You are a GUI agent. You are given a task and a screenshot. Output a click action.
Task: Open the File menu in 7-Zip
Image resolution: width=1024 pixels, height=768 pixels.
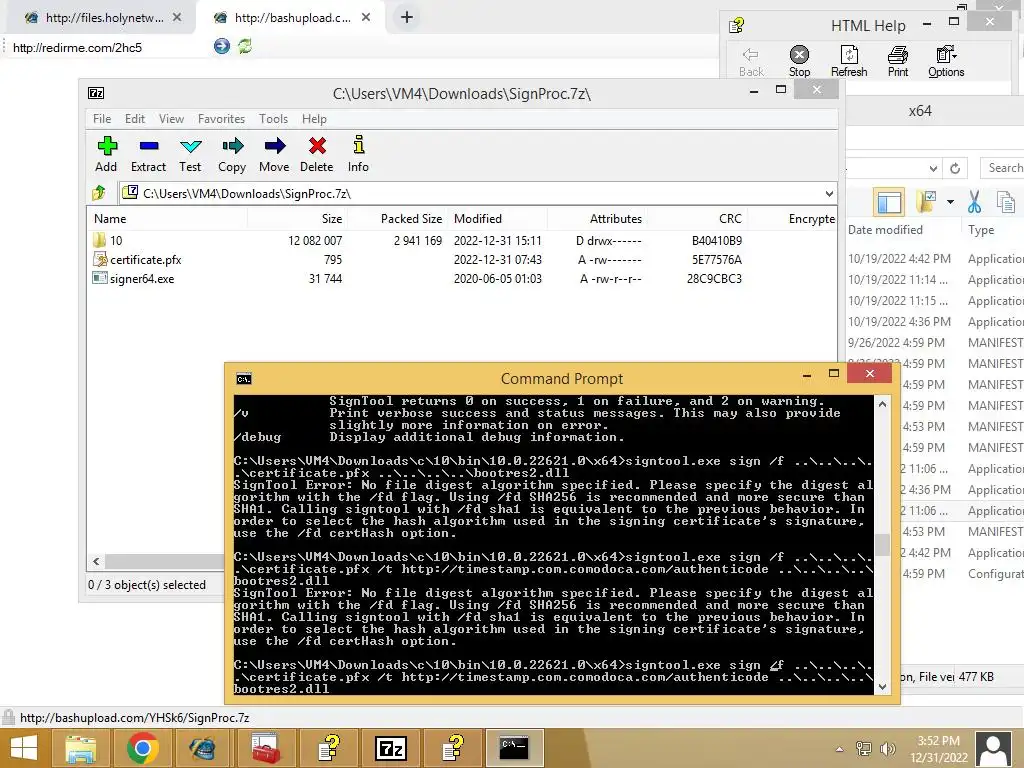[102, 119]
